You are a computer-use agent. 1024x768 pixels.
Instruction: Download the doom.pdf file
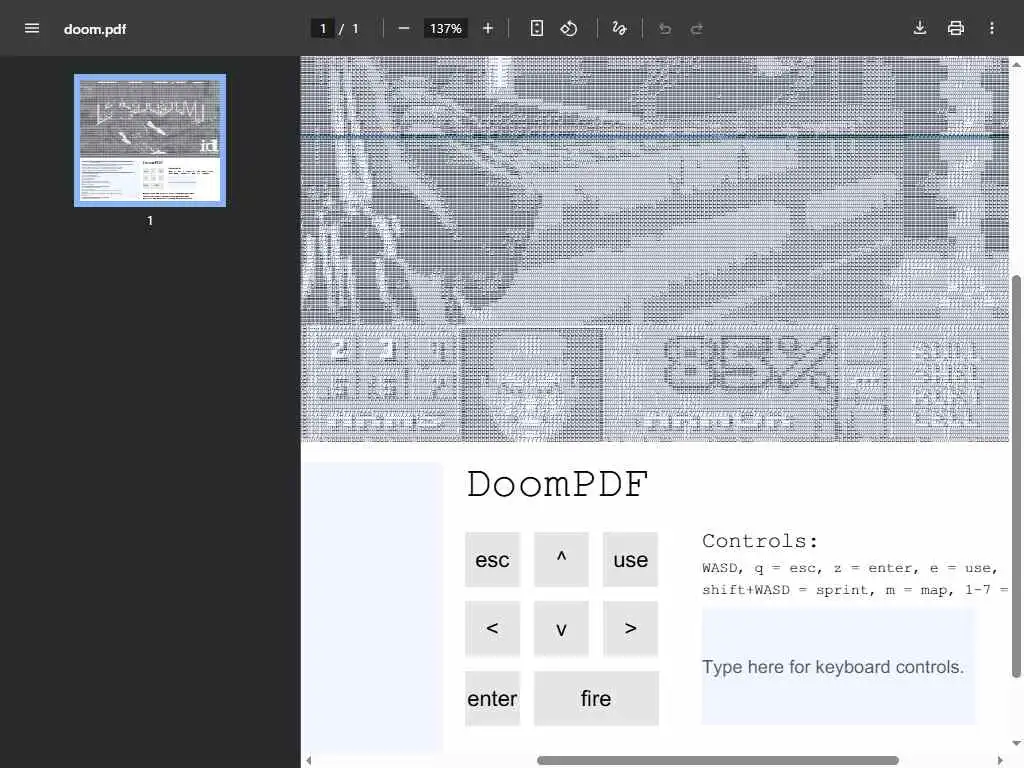click(920, 28)
